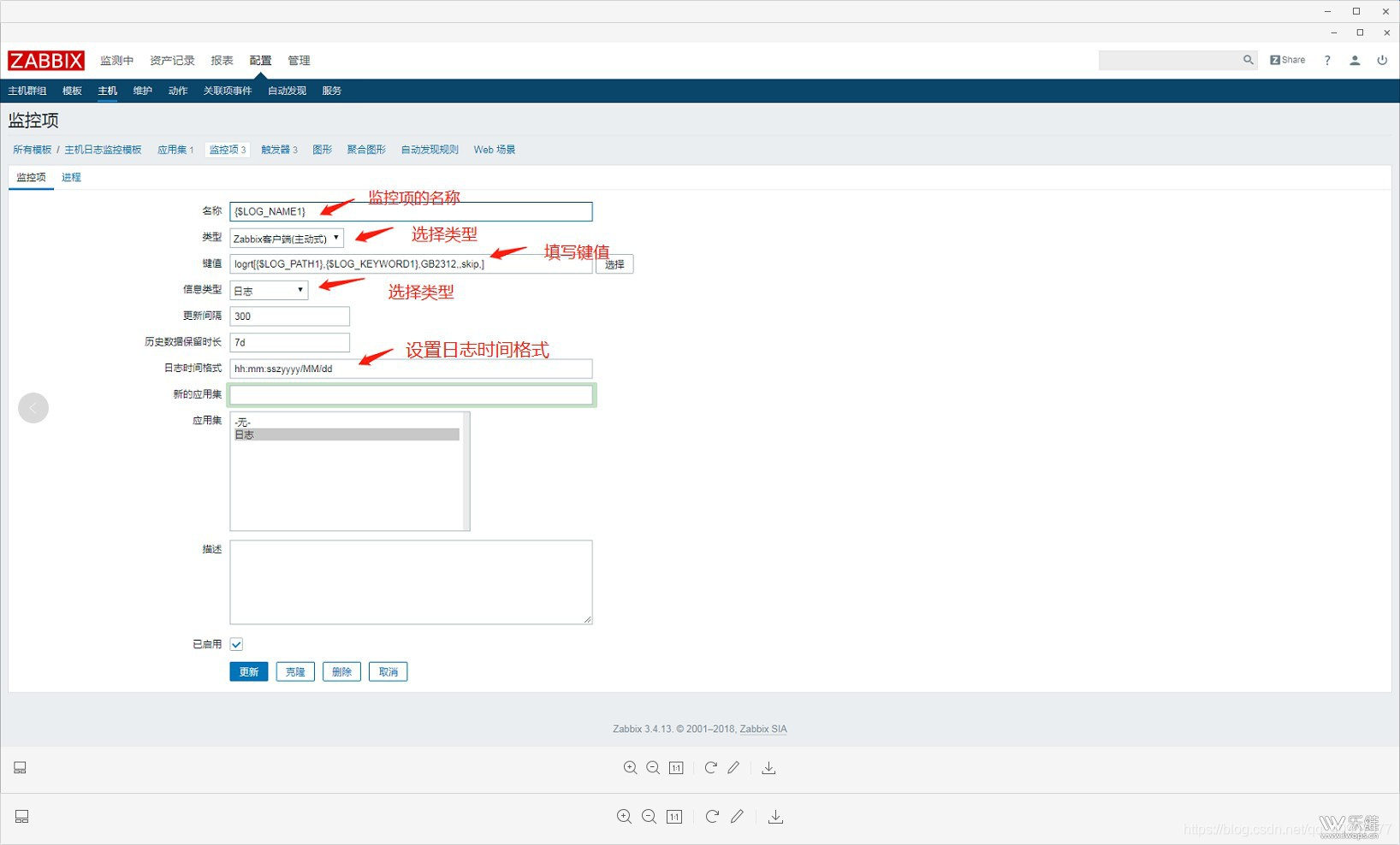Open the help question mark icon

[1327, 60]
